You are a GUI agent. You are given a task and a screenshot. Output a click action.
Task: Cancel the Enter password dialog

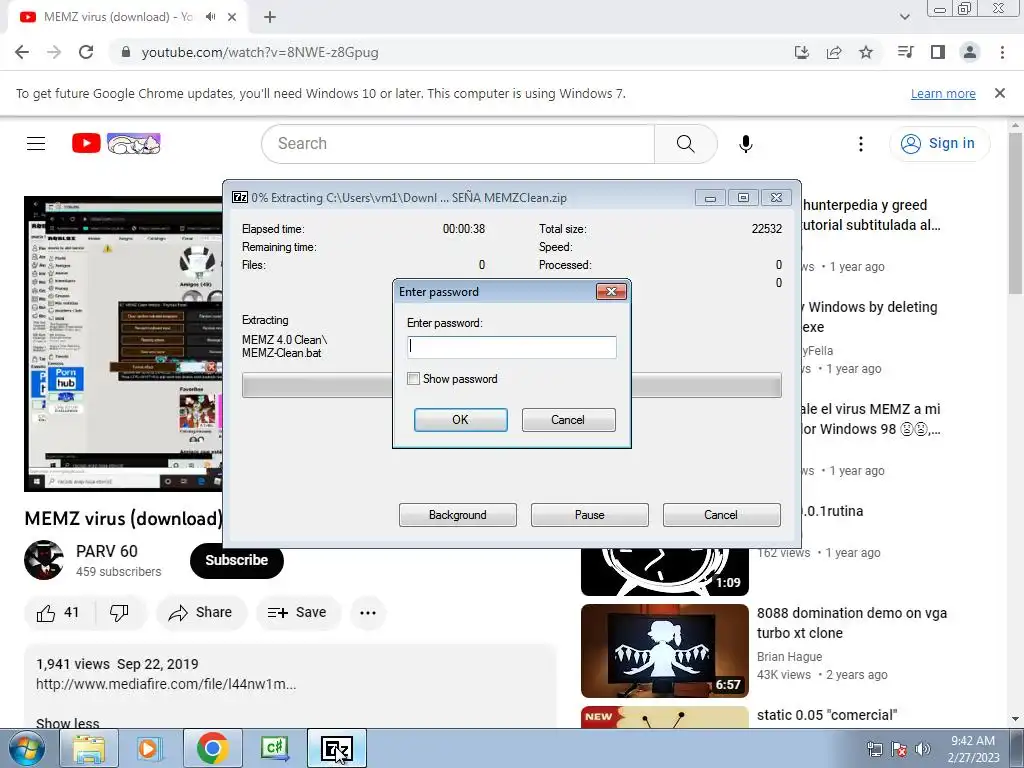[x=568, y=420]
